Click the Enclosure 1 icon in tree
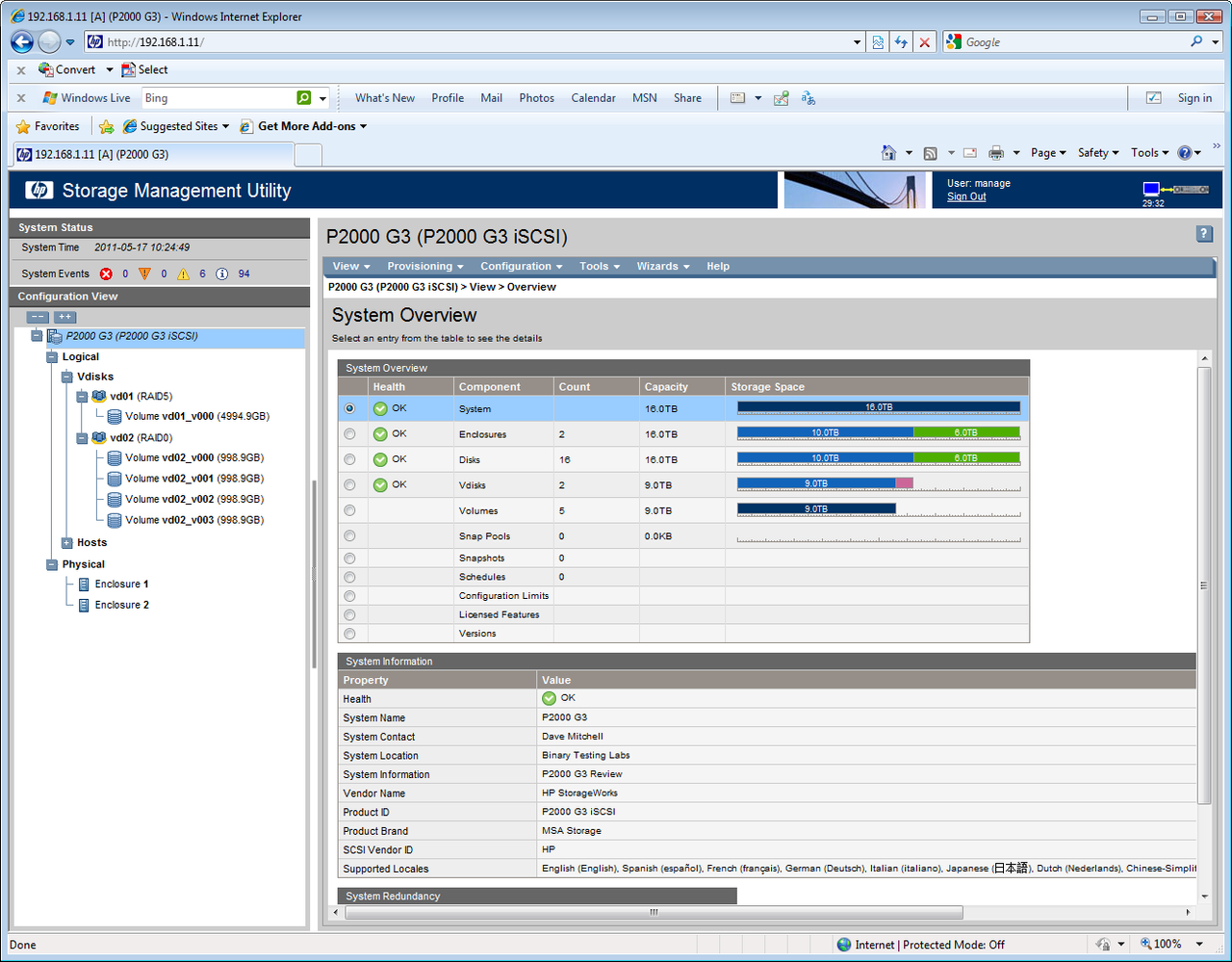Screen dimensions: 1232x962 84,585
